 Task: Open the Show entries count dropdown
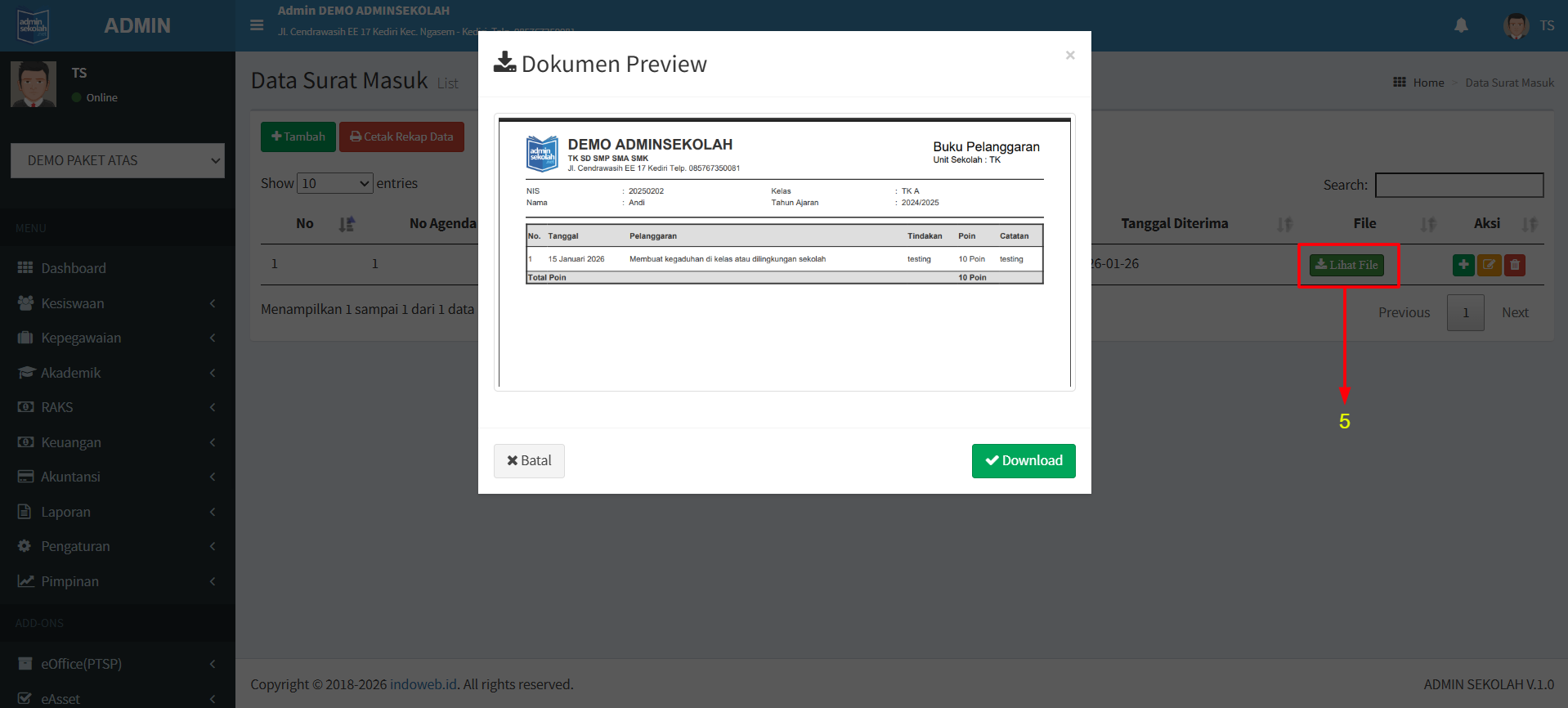(x=335, y=183)
